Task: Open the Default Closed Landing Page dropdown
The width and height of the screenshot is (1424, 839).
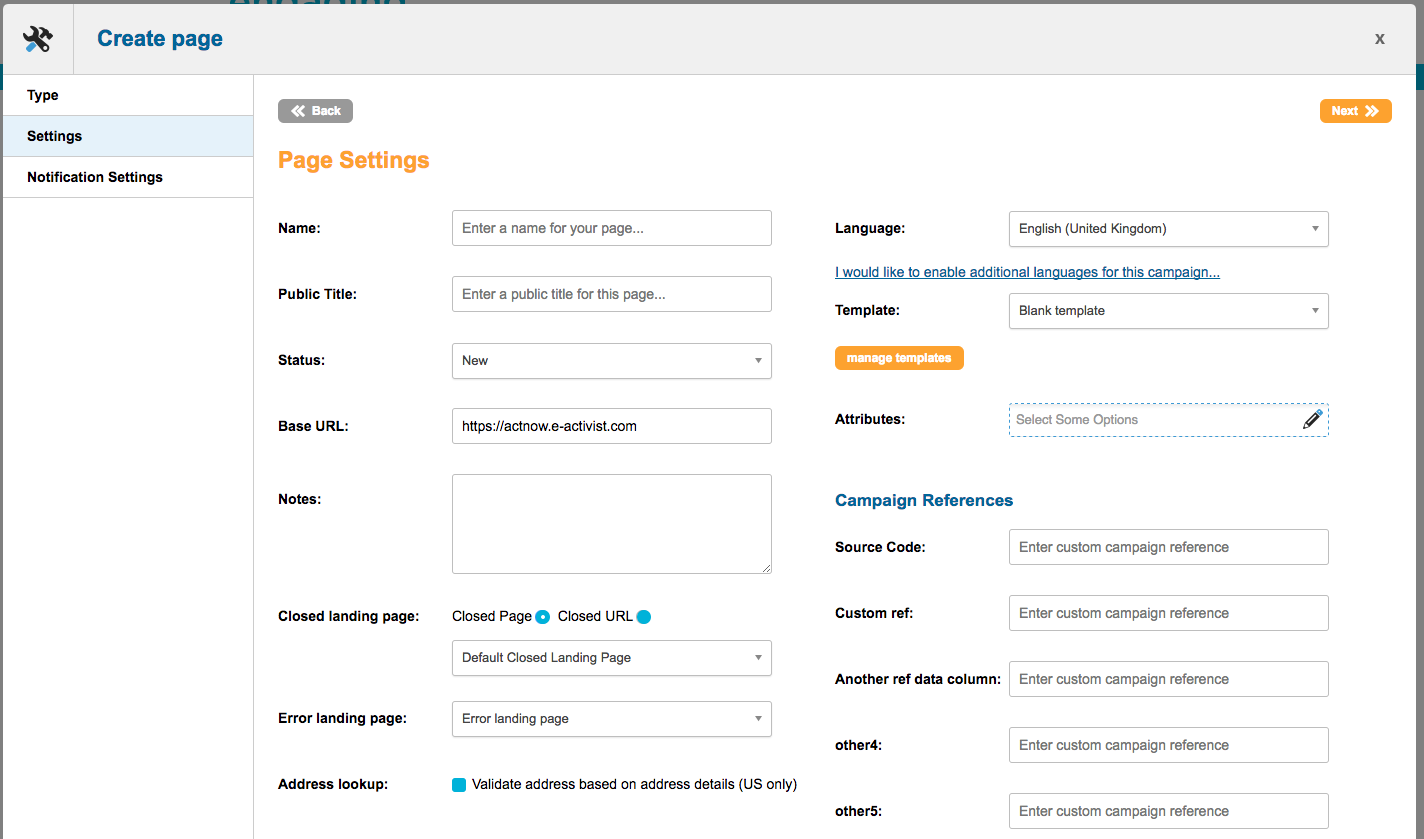Action: (611, 658)
